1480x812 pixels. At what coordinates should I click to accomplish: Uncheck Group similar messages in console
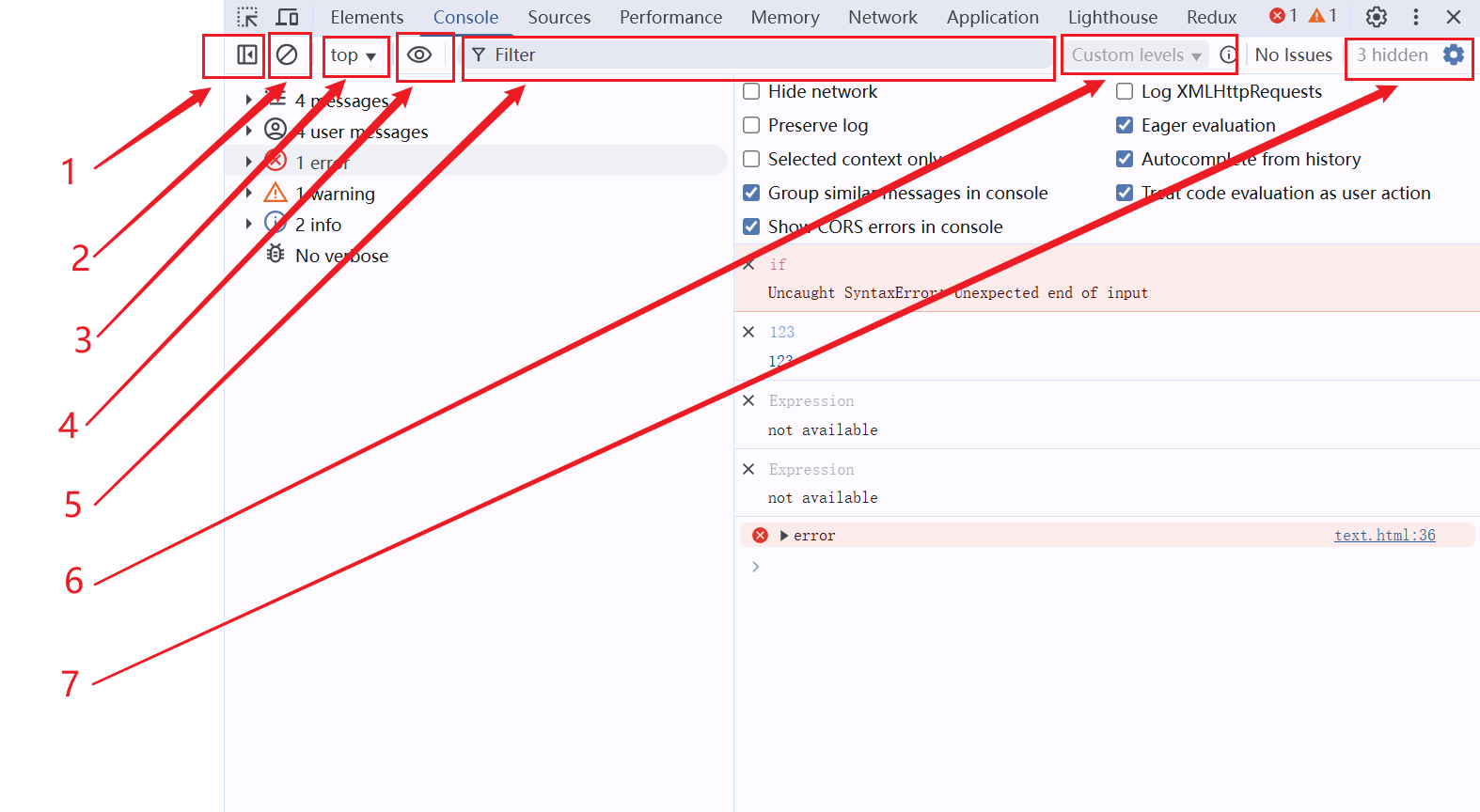[x=751, y=193]
